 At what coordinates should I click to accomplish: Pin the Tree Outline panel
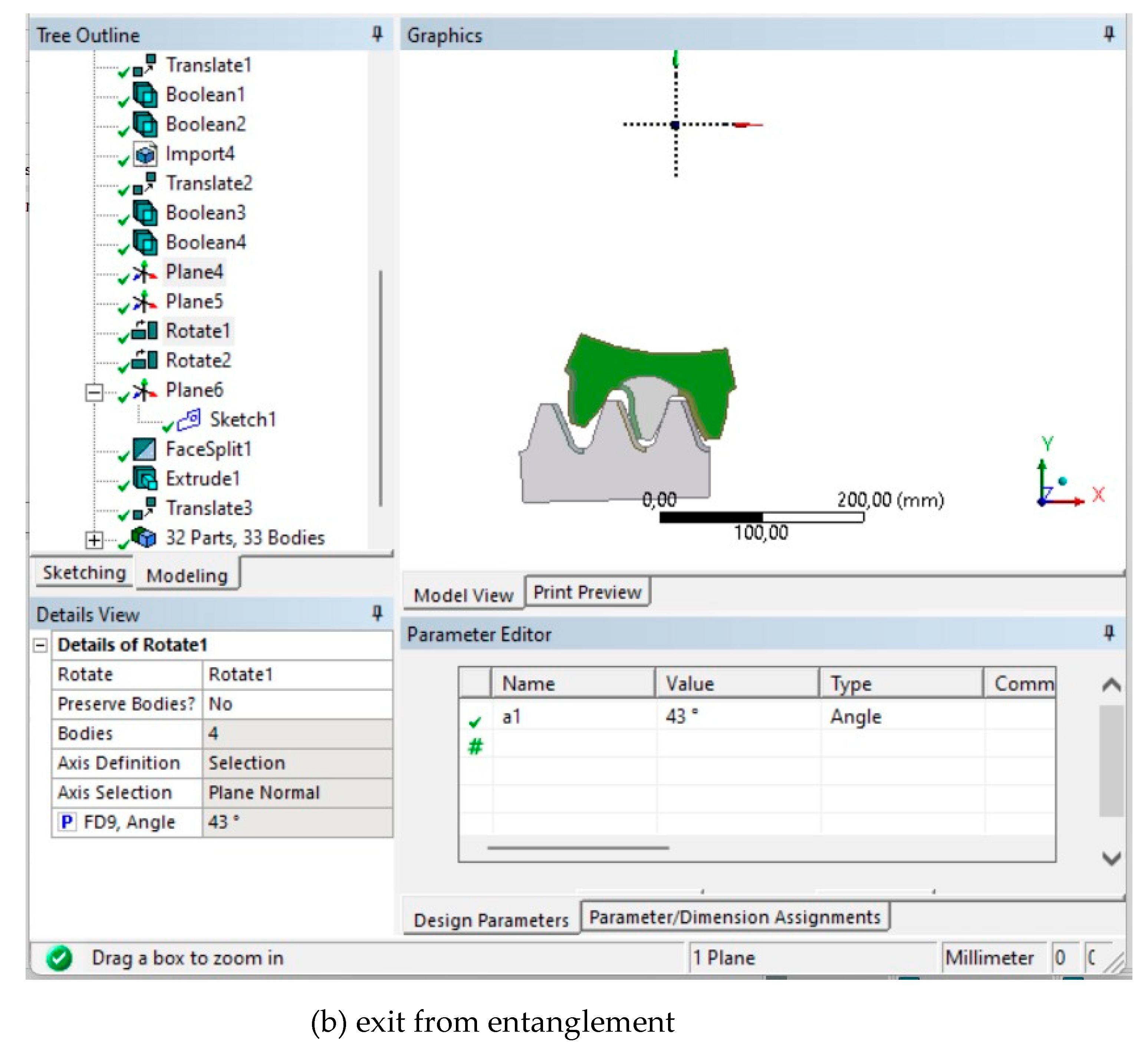(x=377, y=34)
